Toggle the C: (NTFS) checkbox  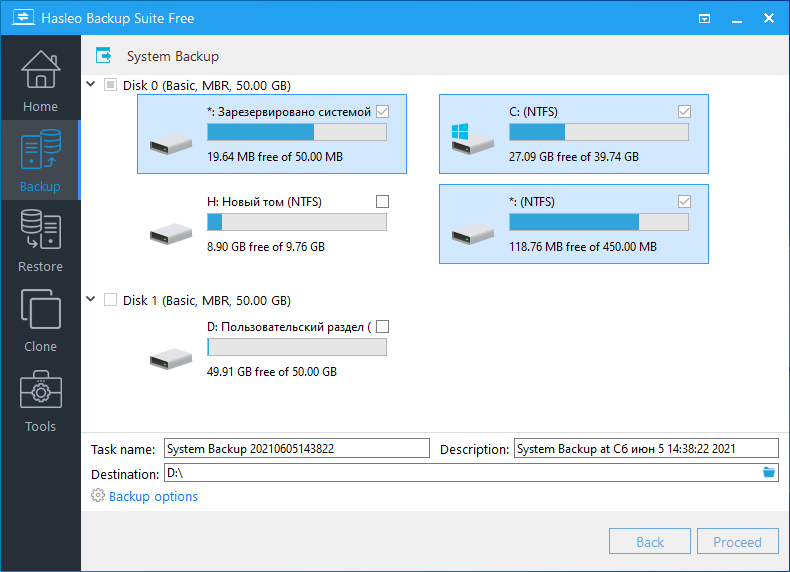point(684,111)
